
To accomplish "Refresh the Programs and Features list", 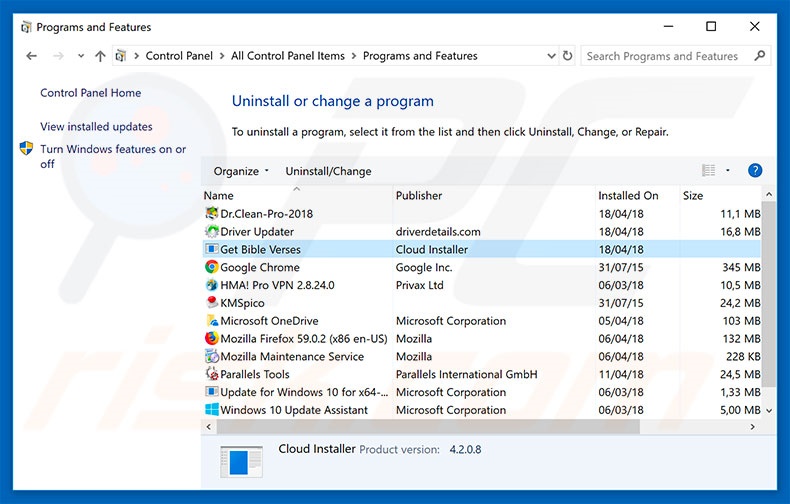I will [567, 55].
